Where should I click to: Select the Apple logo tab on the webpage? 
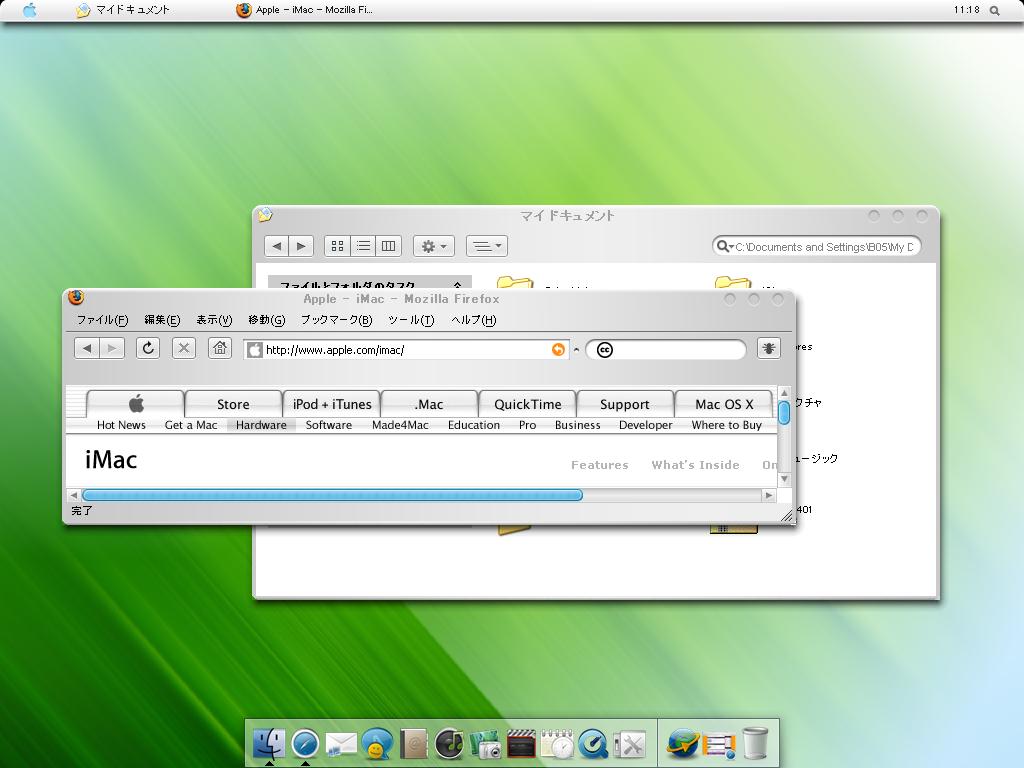pos(135,404)
